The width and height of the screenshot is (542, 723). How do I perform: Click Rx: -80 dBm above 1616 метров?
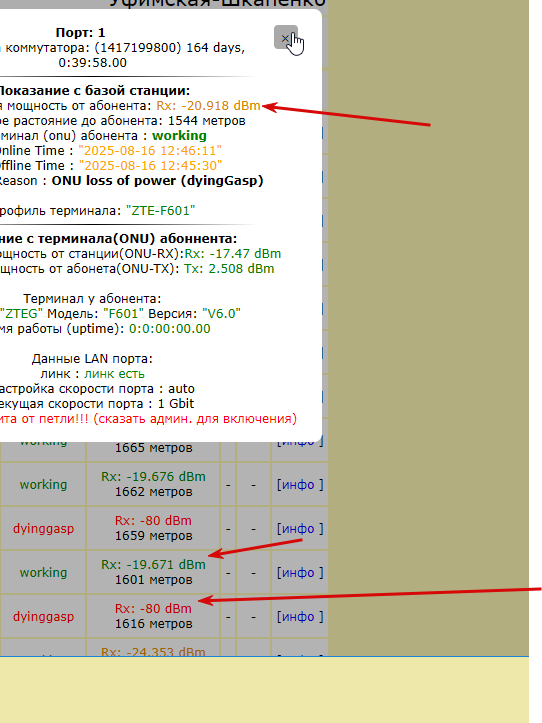click(153, 609)
